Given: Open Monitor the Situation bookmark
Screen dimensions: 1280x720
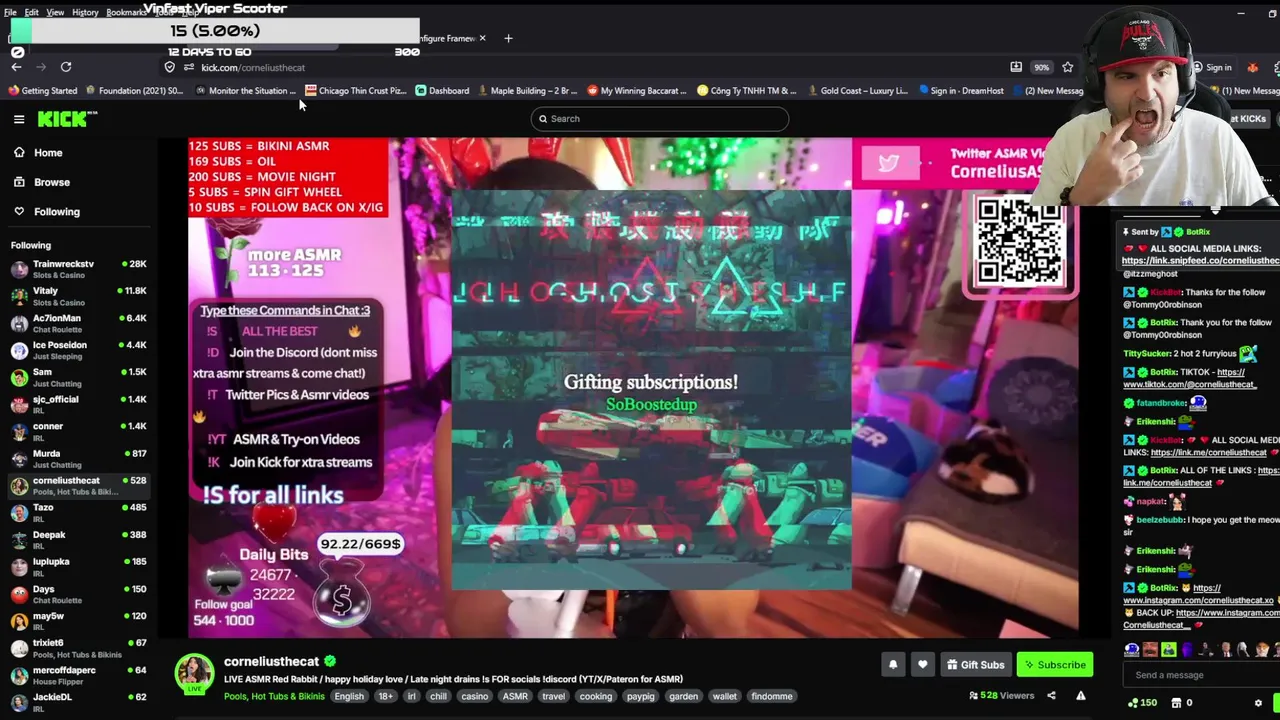Looking at the screenshot, I should (245, 91).
